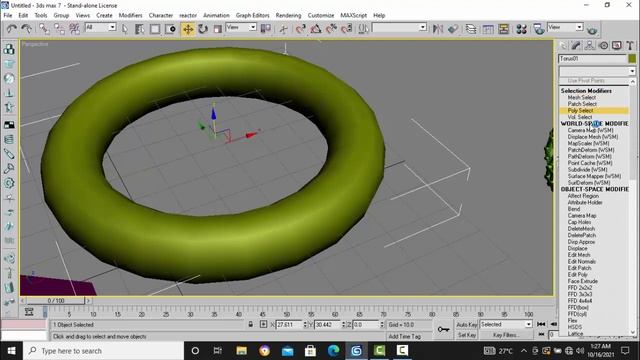640x360 pixels.
Task: Select the Select and Rotate tool
Action: pos(203,29)
